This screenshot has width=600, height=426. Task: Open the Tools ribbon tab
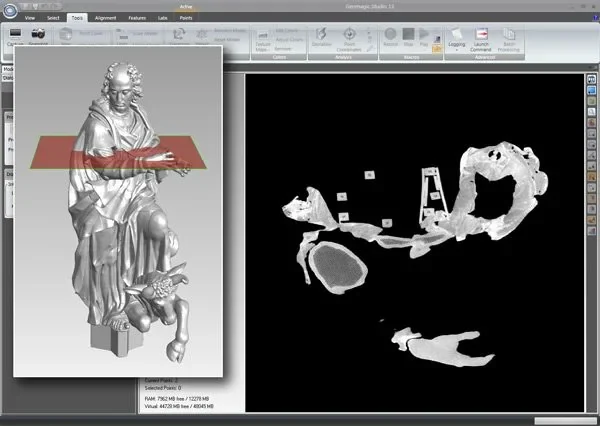click(77, 18)
